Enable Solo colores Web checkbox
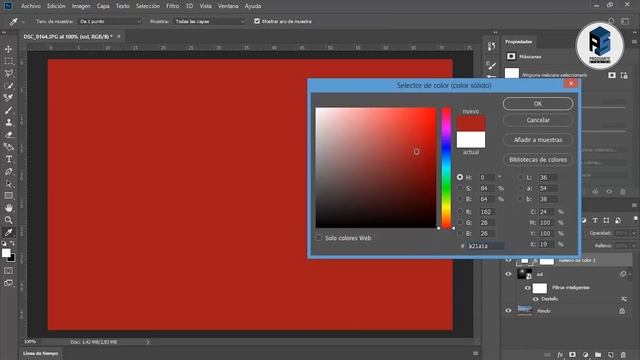The width and height of the screenshot is (640, 360). click(x=319, y=238)
